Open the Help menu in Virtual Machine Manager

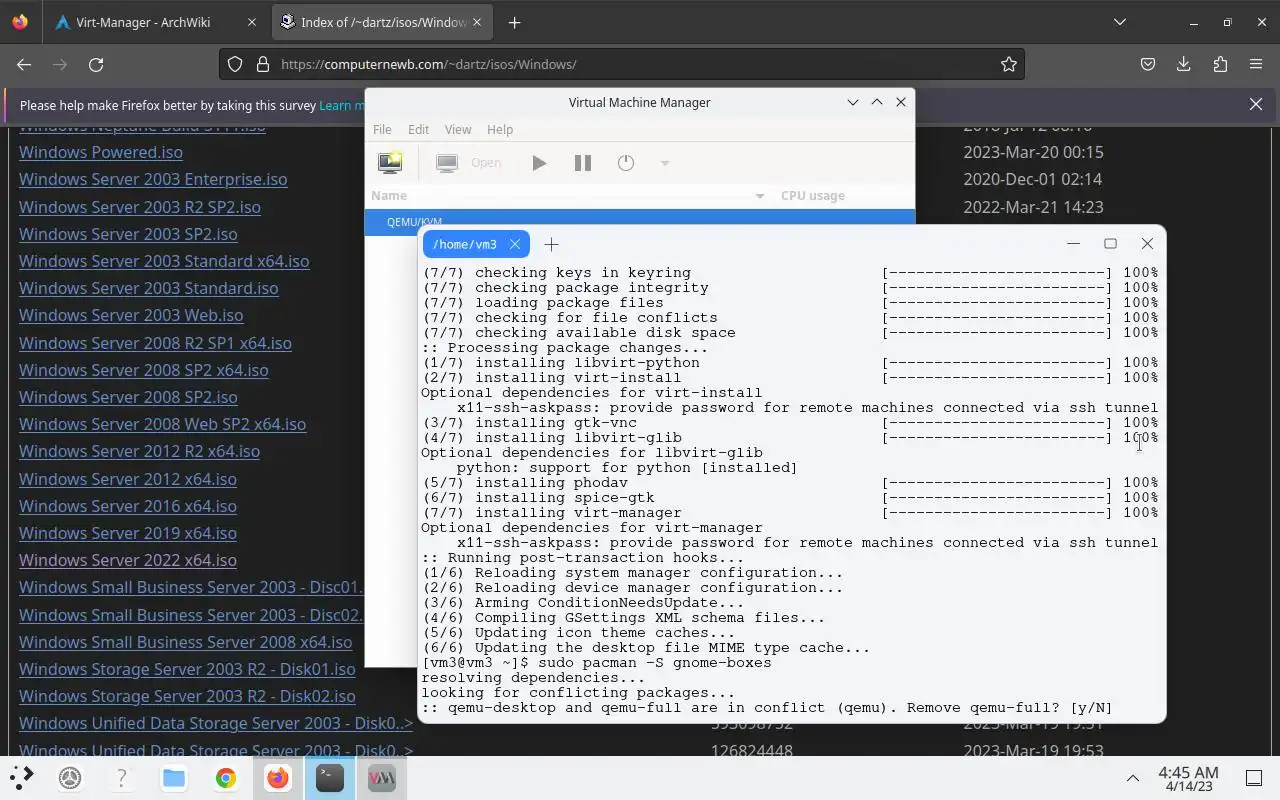tap(500, 129)
